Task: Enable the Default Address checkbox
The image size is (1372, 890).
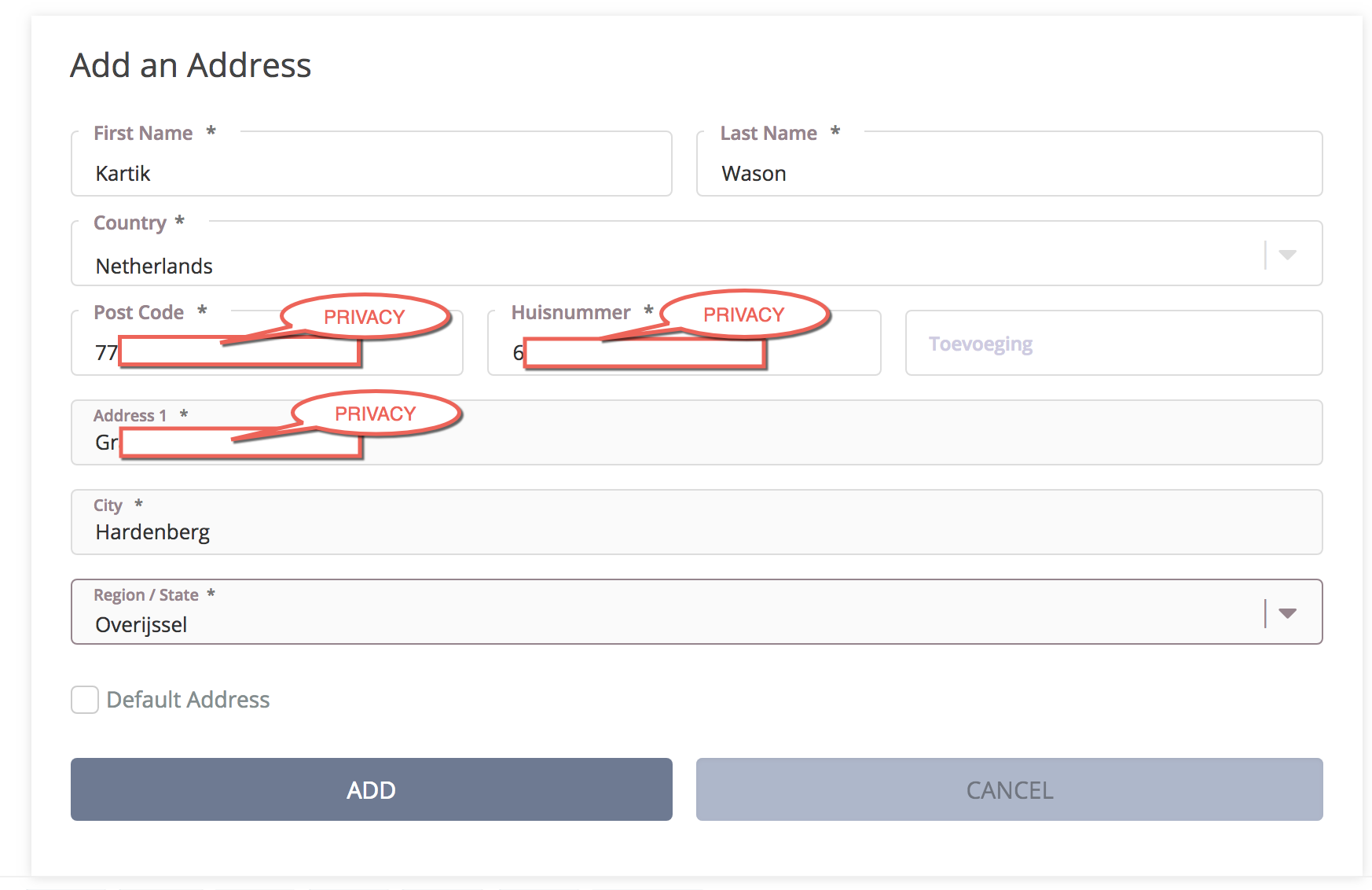Action: tap(85, 700)
